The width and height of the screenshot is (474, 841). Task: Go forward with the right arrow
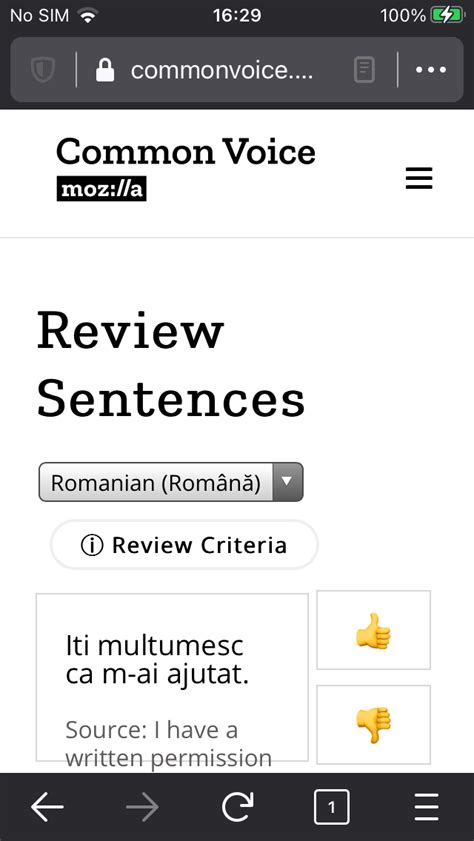click(142, 807)
